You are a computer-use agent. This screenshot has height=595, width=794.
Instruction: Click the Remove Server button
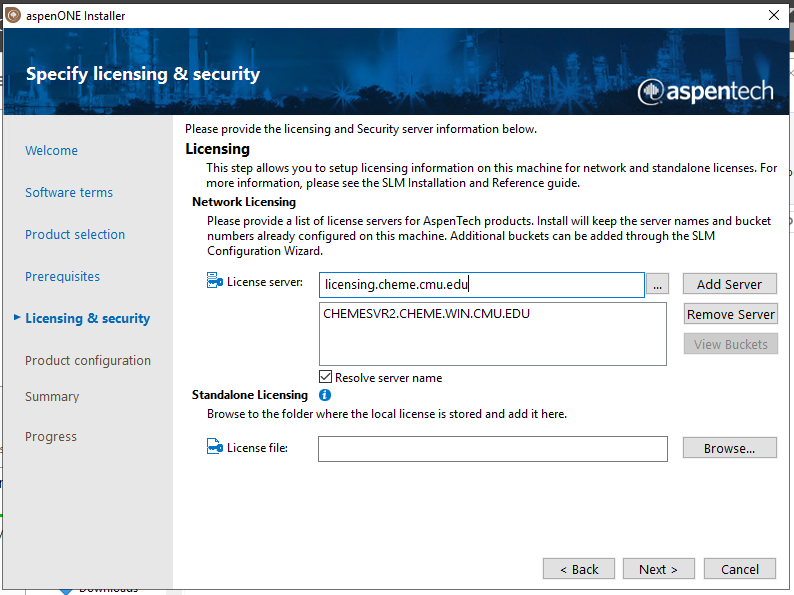pos(731,314)
